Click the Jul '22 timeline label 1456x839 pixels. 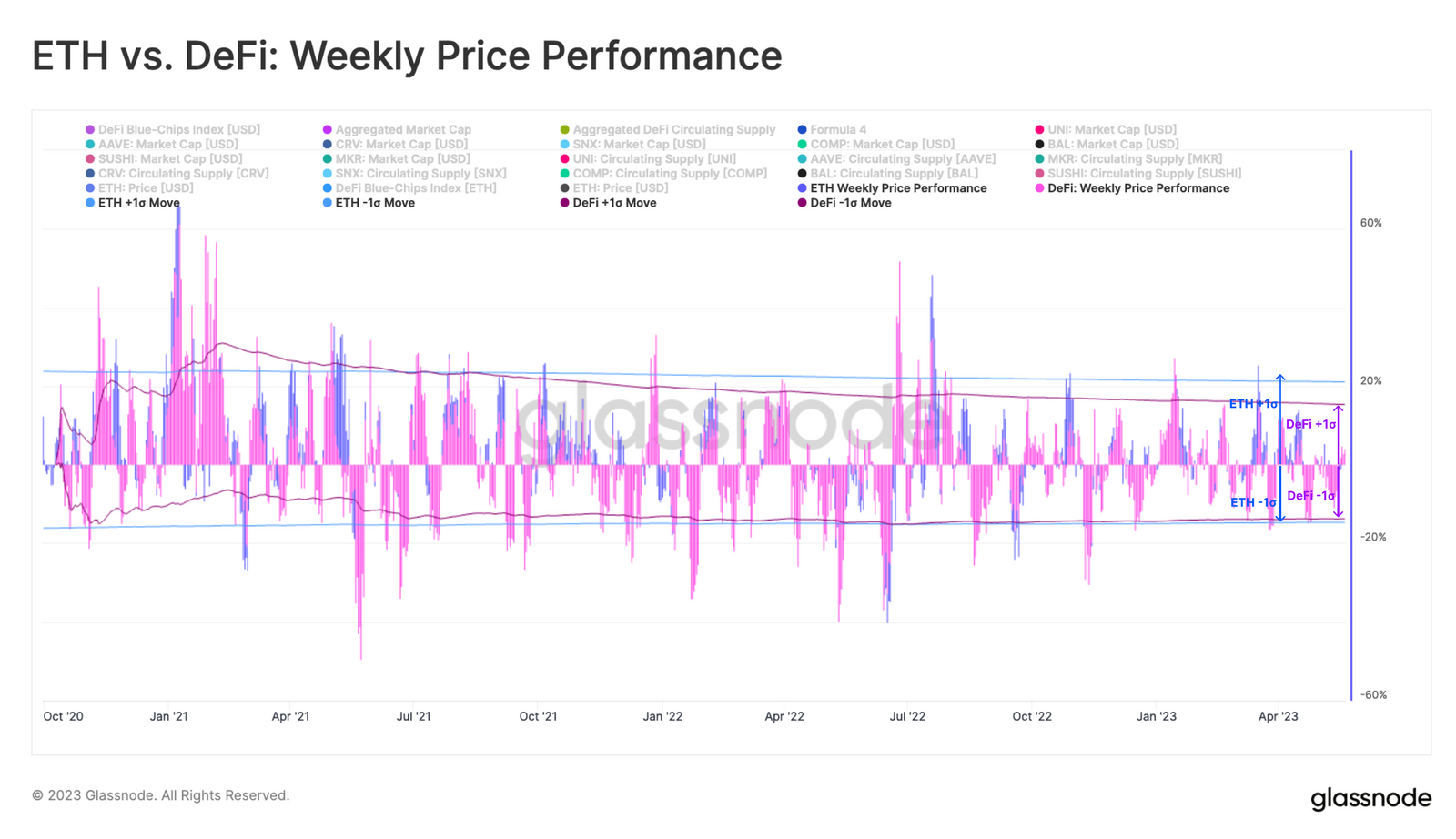[907, 717]
